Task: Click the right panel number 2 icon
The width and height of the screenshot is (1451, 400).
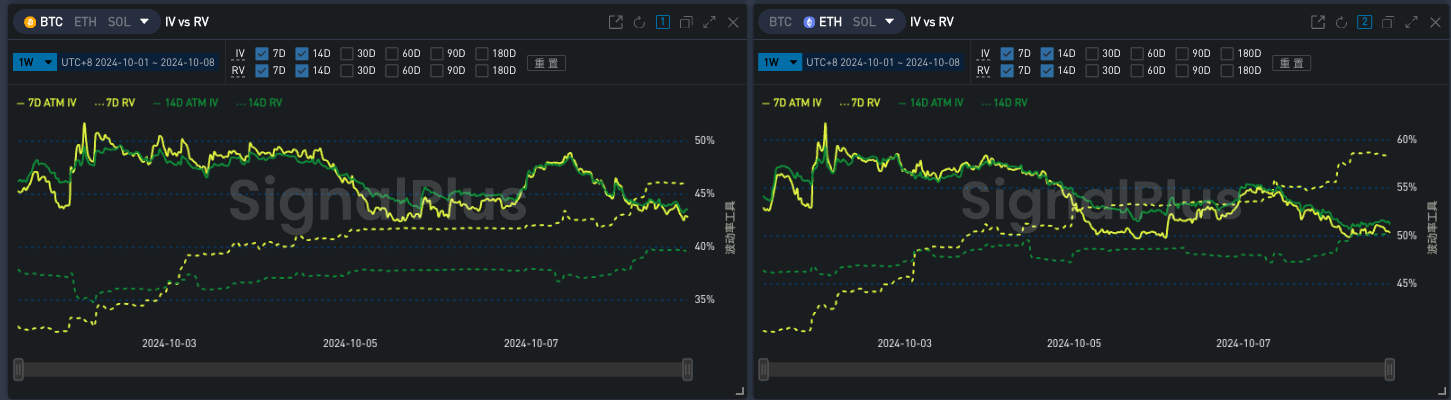Action: point(1364,22)
